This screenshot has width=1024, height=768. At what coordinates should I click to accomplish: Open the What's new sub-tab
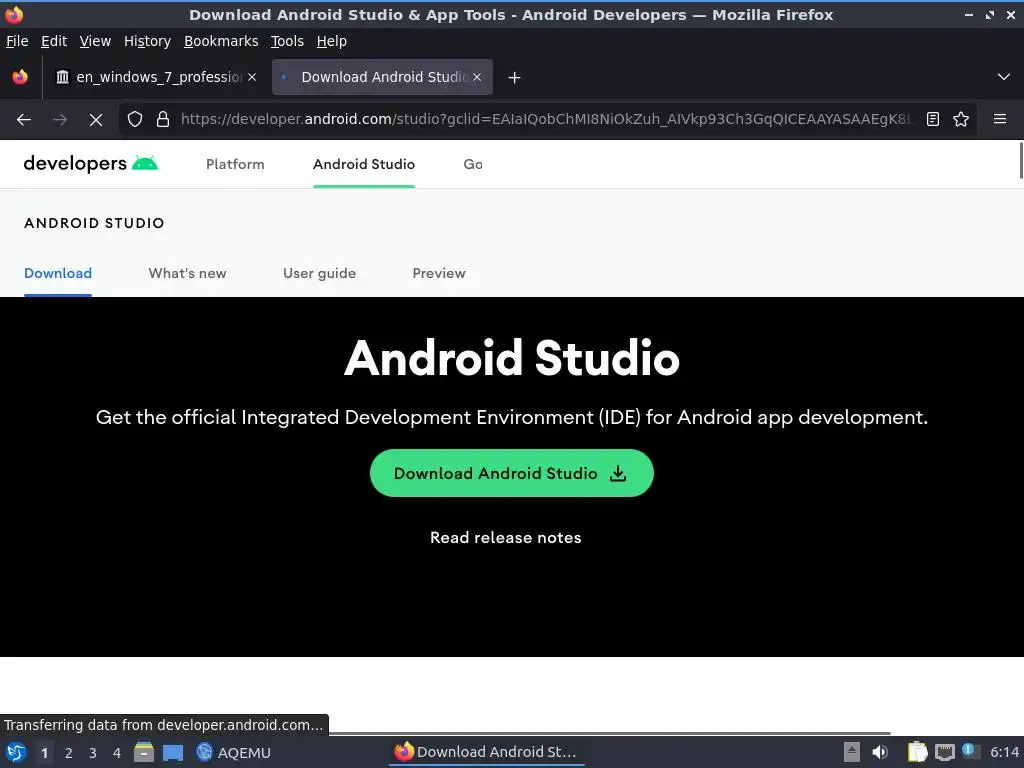[187, 274]
